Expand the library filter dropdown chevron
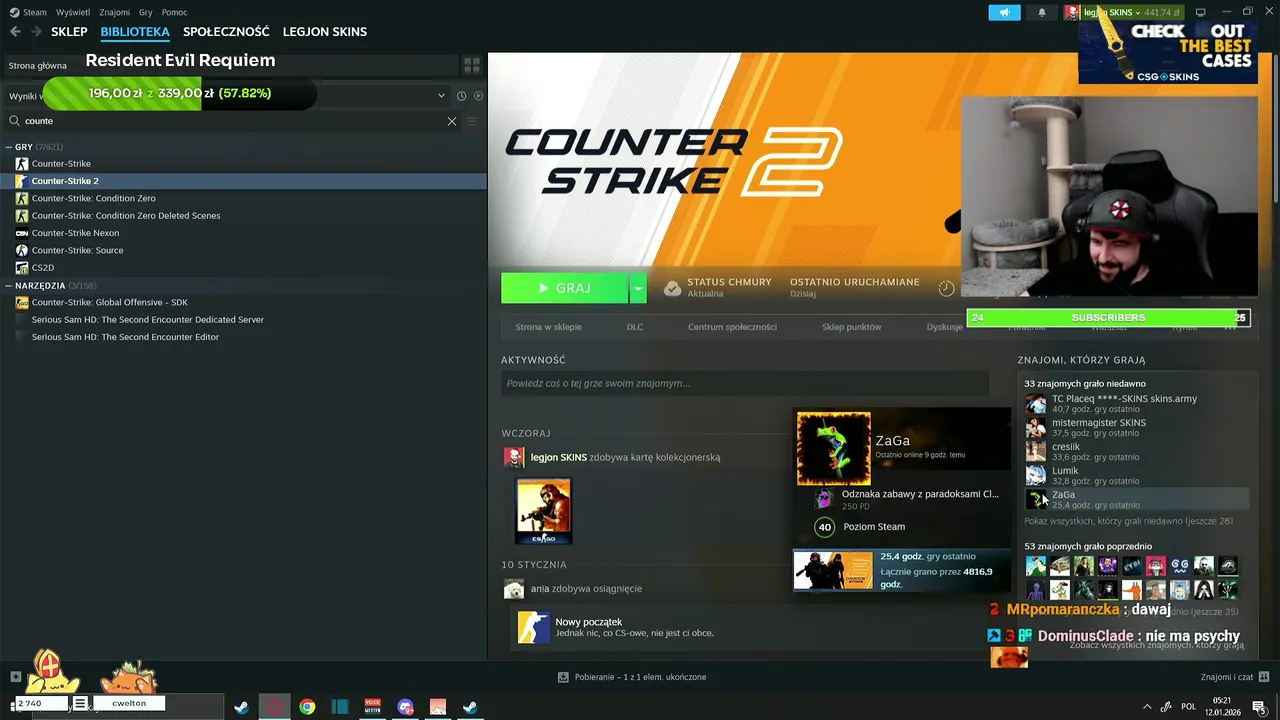This screenshot has width=1280, height=720. tap(441, 96)
